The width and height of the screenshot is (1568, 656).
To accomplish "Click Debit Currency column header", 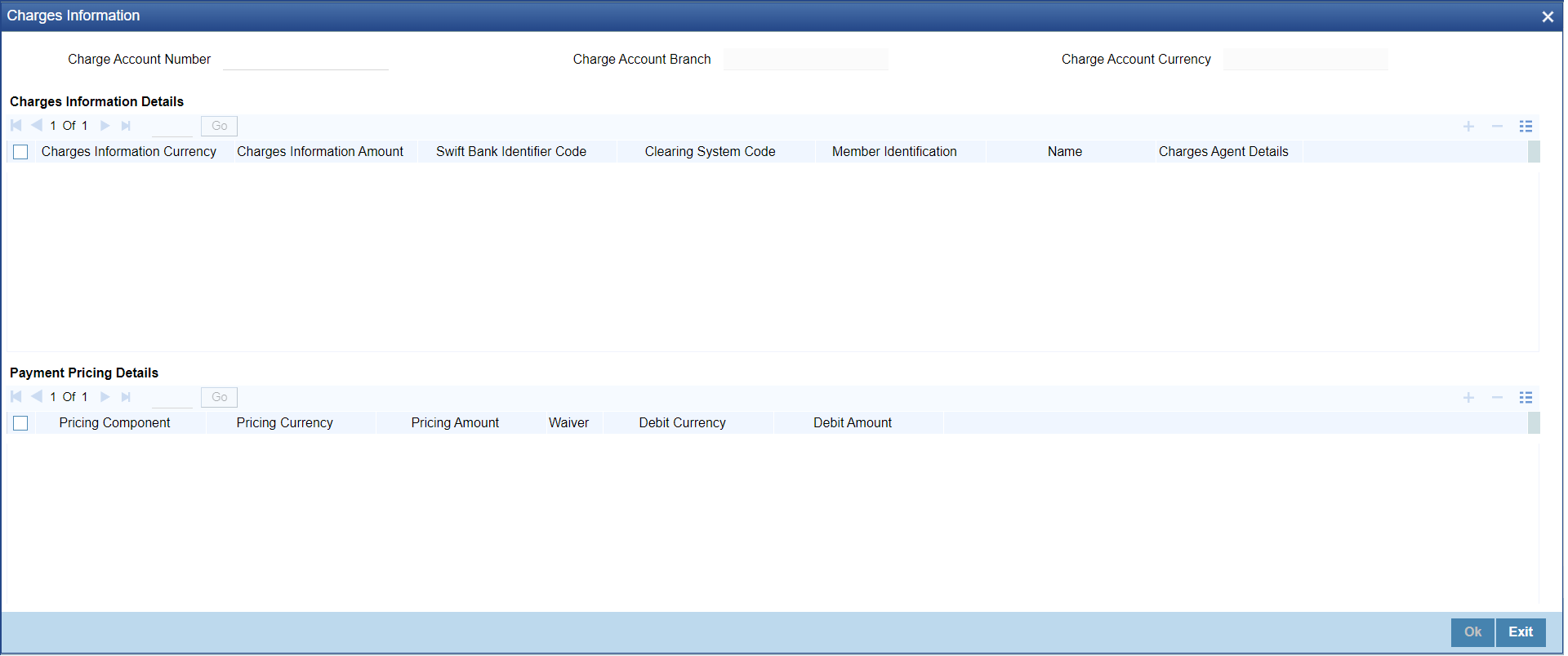I will (683, 423).
